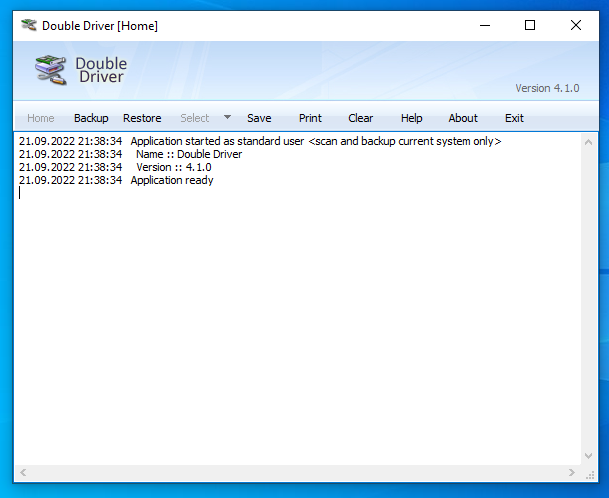
Task: Clear the log window
Action: [x=360, y=118]
